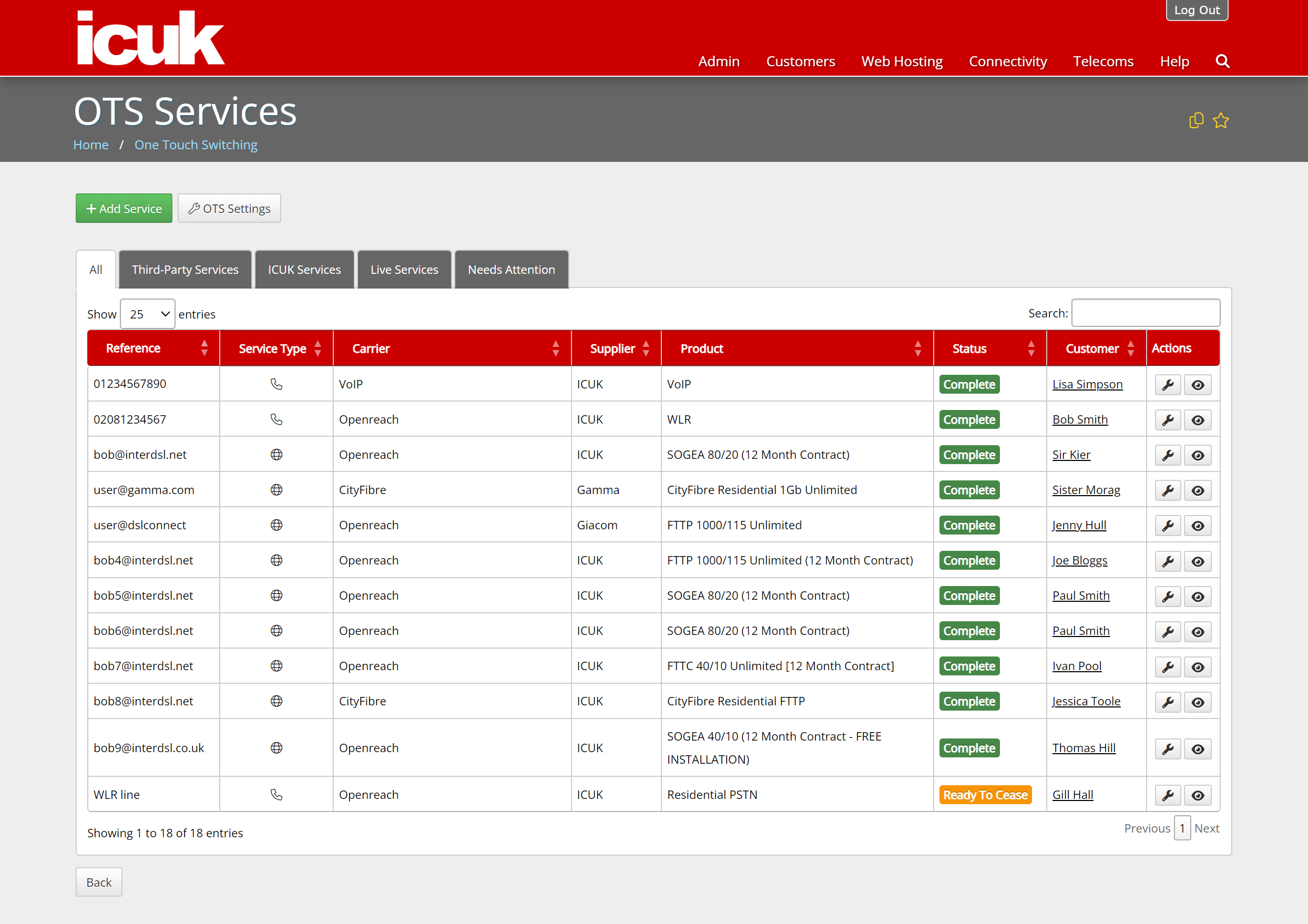
Task: Click globe icon in bob@interdsl.net row
Action: [277, 455]
